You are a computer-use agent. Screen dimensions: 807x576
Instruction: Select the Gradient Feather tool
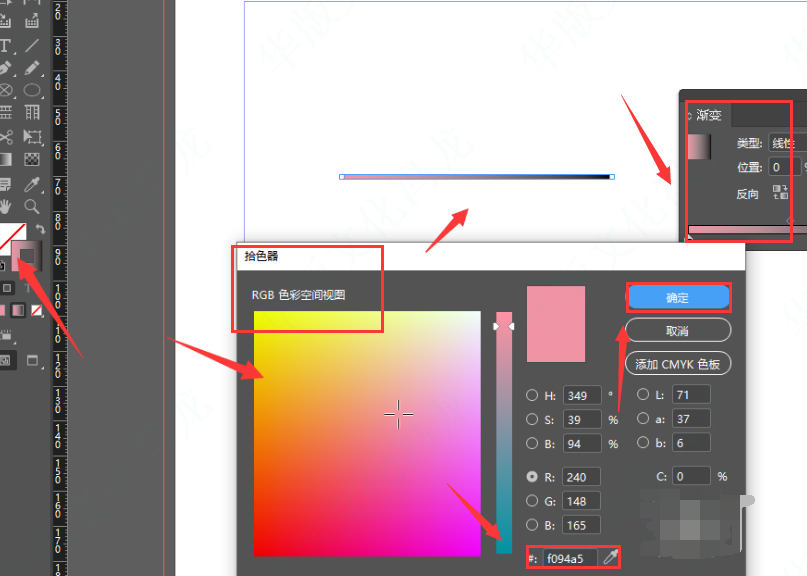pyautogui.click(x=32, y=160)
